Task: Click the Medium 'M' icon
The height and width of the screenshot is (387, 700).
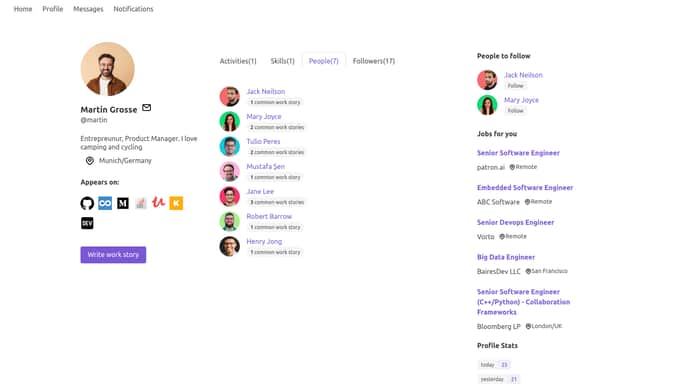Action: [x=123, y=204]
